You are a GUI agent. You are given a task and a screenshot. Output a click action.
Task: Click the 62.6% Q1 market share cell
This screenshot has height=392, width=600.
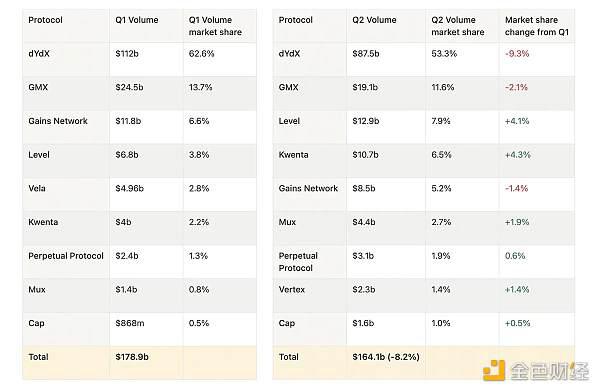(x=201, y=54)
